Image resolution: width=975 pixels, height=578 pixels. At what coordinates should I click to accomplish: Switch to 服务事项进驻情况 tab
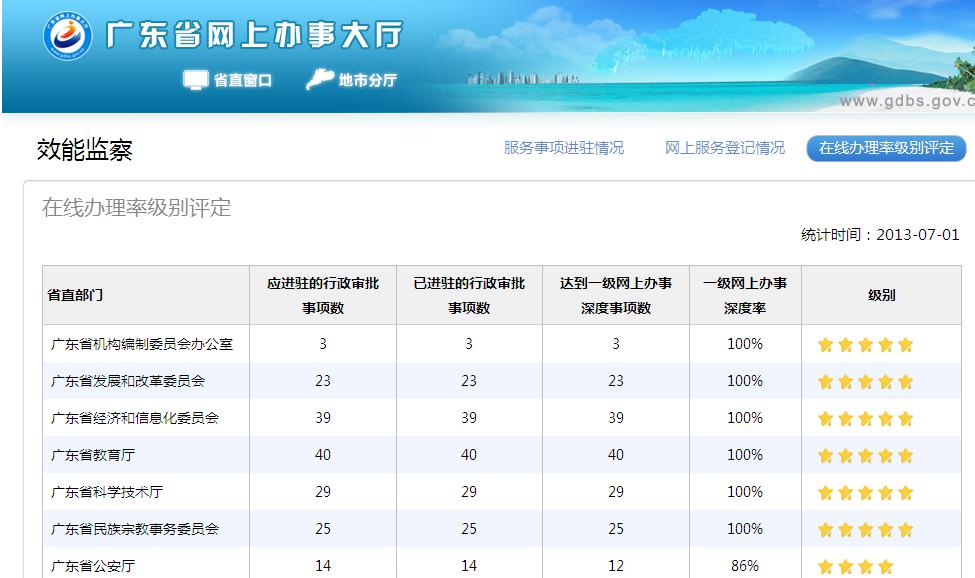(x=564, y=148)
